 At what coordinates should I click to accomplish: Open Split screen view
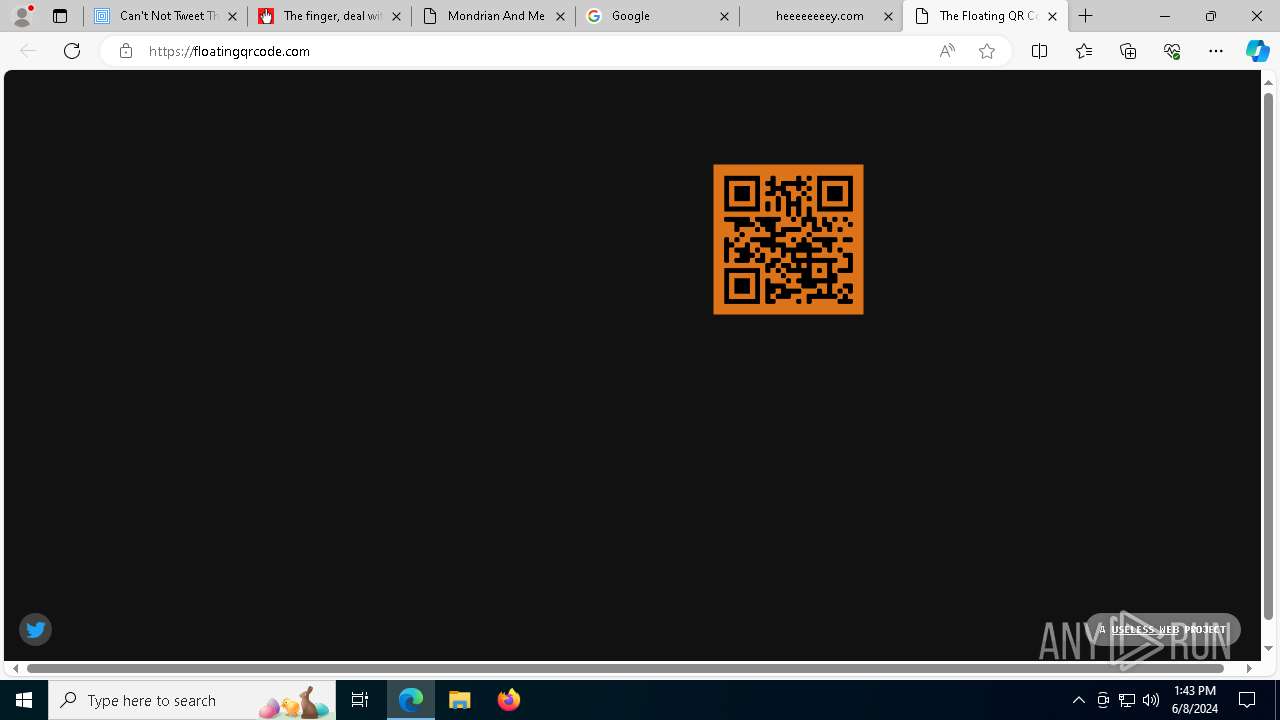1039,51
